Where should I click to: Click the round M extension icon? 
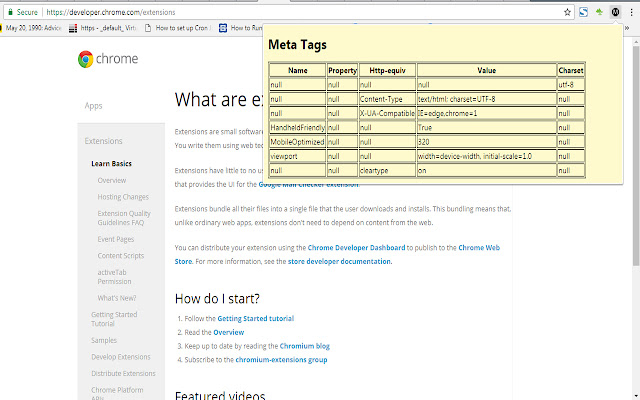pyautogui.click(x=614, y=12)
